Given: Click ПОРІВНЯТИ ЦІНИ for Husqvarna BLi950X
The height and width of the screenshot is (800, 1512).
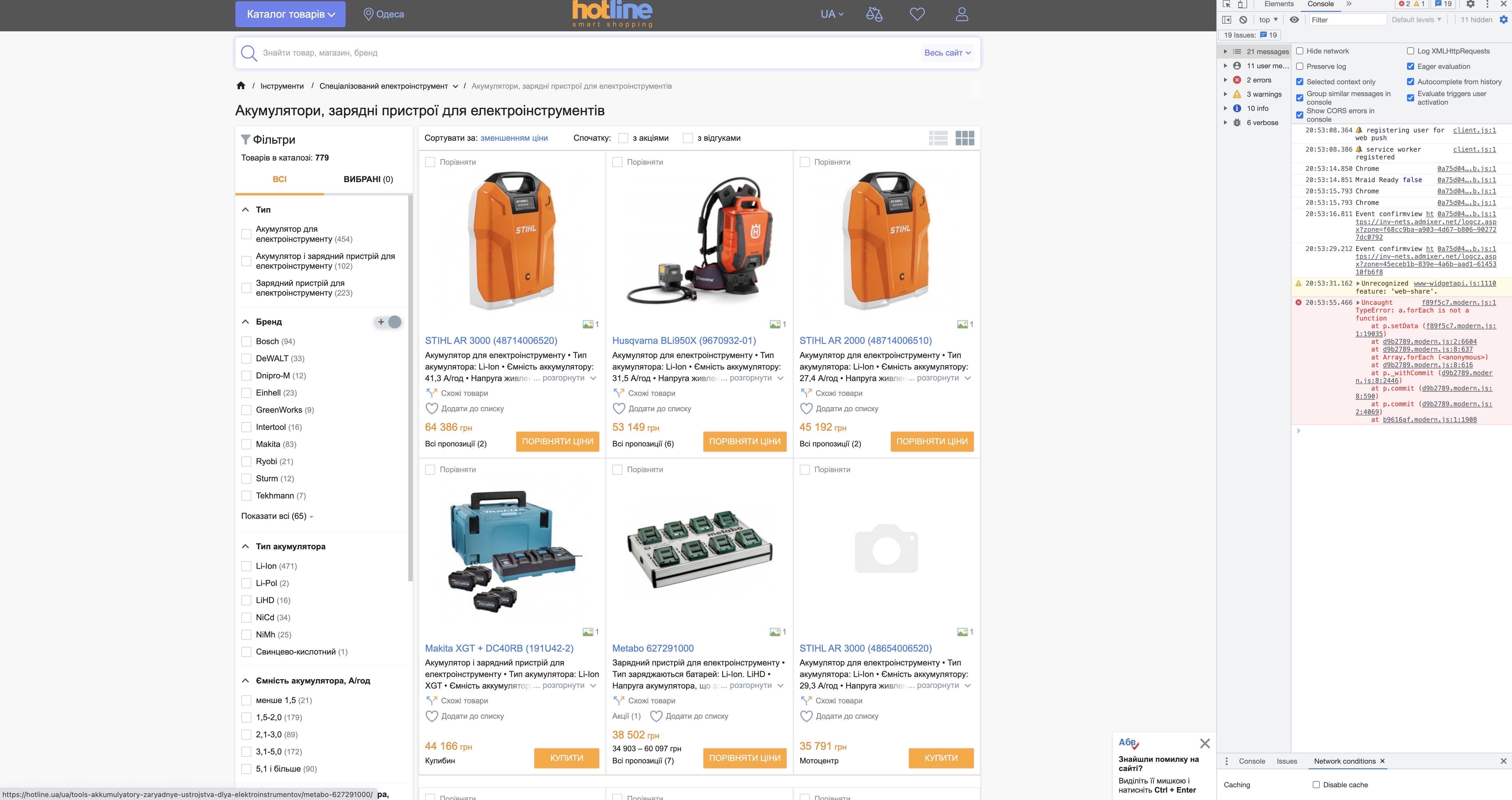Looking at the screenshot, I should (744, 441).
